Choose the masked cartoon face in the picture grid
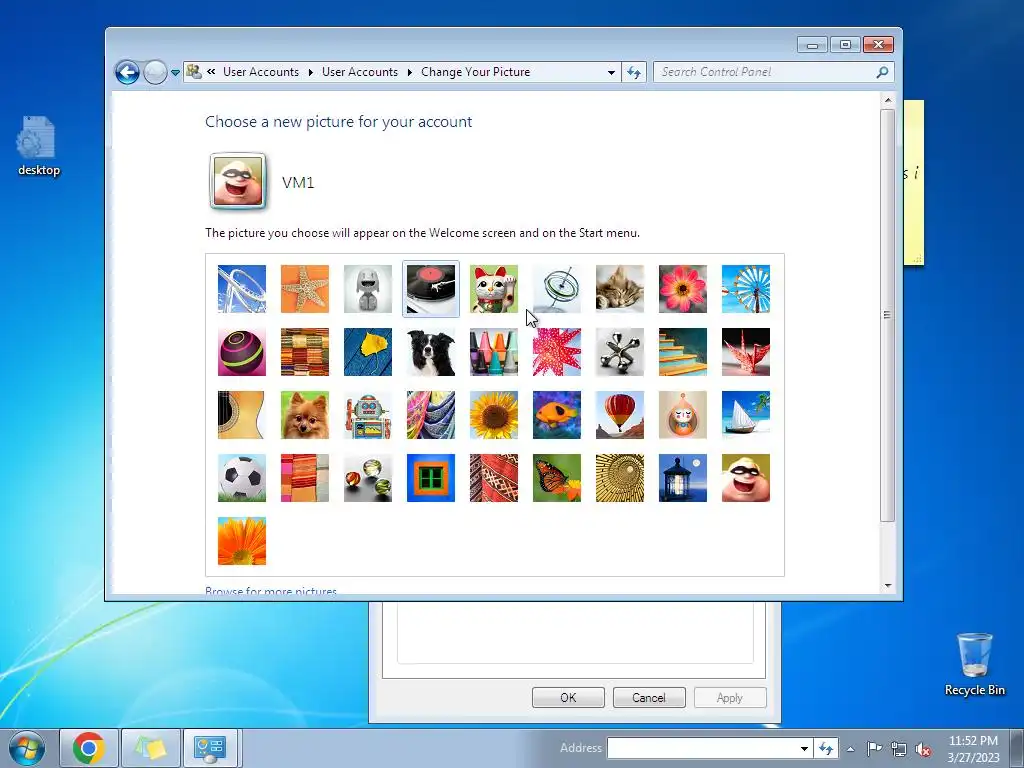The height and width of the screenshot is (768, 1024). [x=746, y=478]
